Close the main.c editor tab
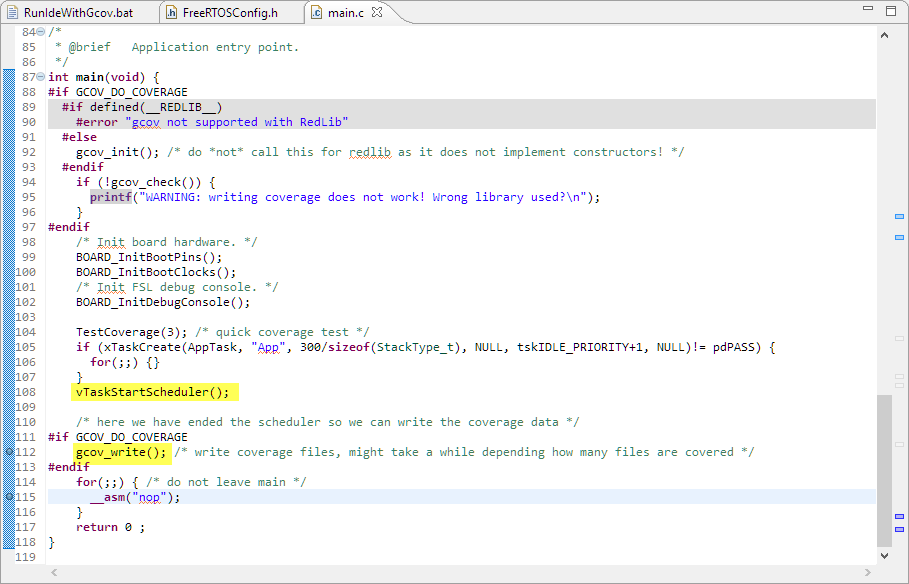This screenshot has height=584, width=909. pos(377,13)
